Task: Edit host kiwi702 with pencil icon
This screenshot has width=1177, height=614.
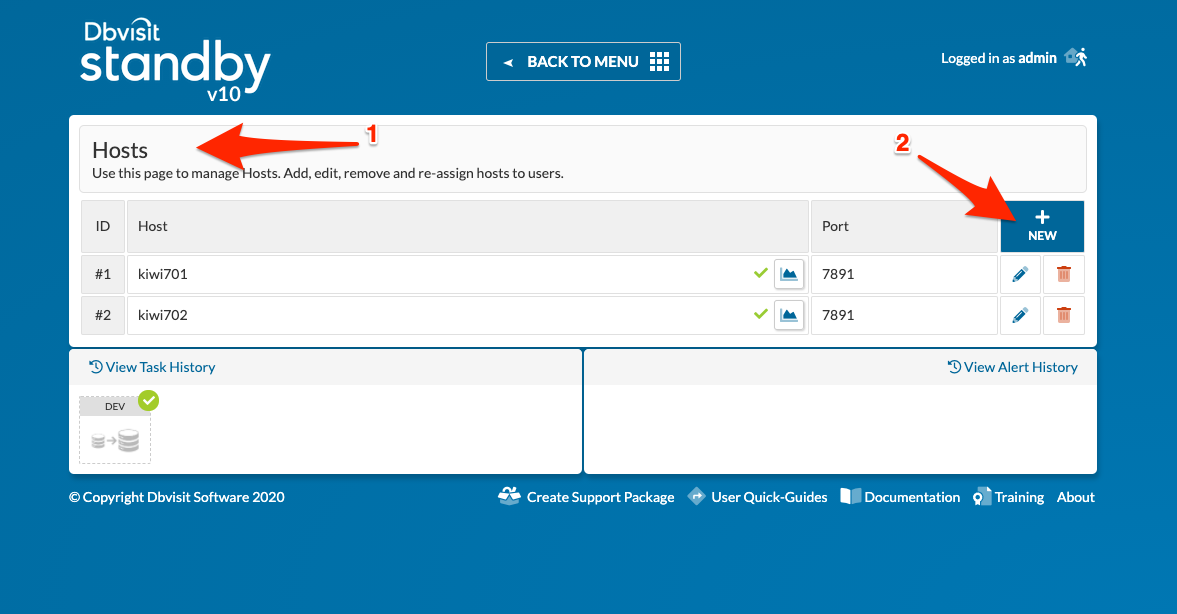Action: click(x=1020, y=315)
